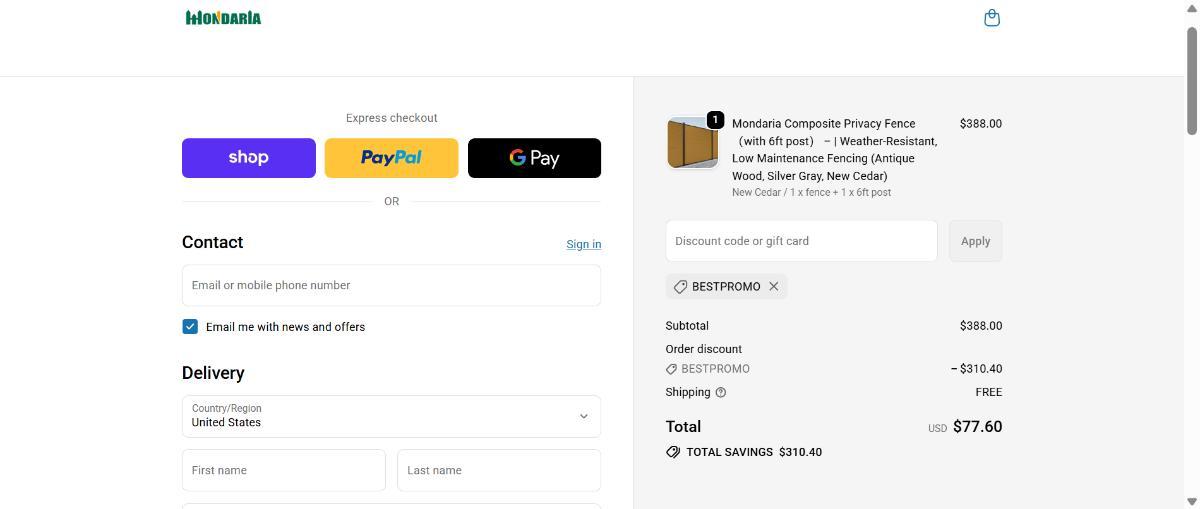Click the Mondaria logo
Screen dimensions: 1200x509
coord(223,18)
